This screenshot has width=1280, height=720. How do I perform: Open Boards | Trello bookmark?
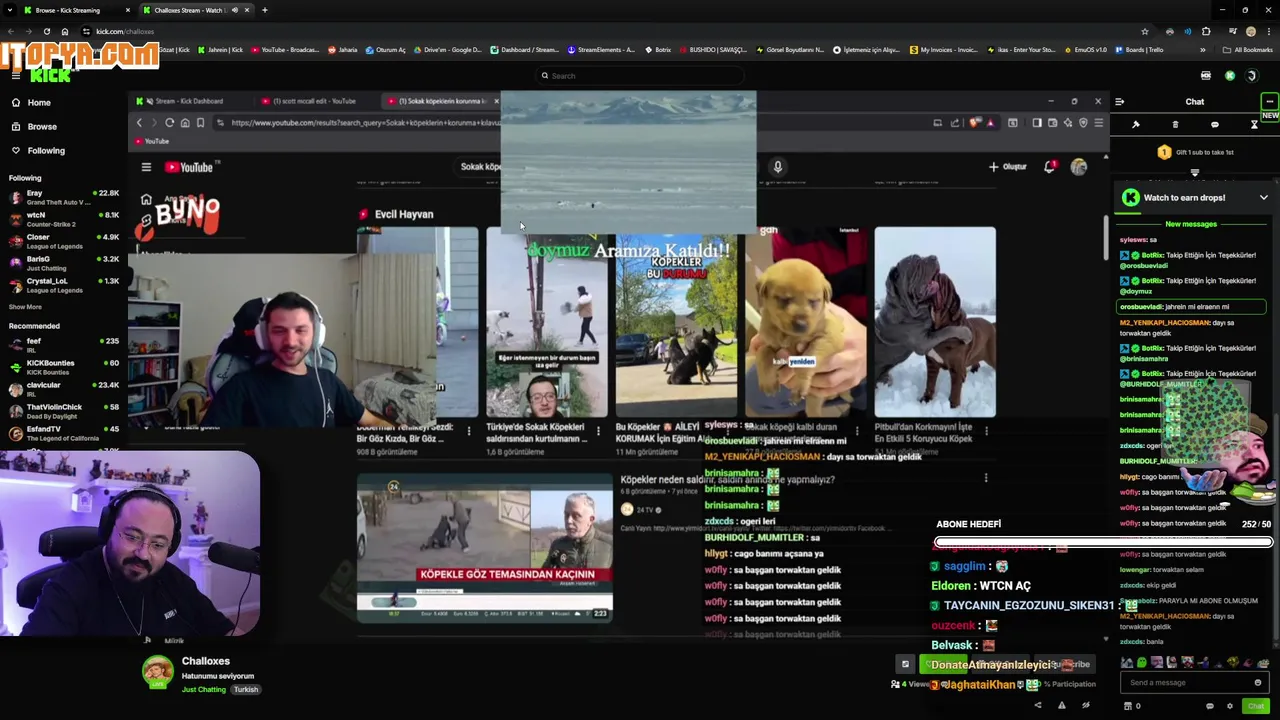coord(1139,50)
